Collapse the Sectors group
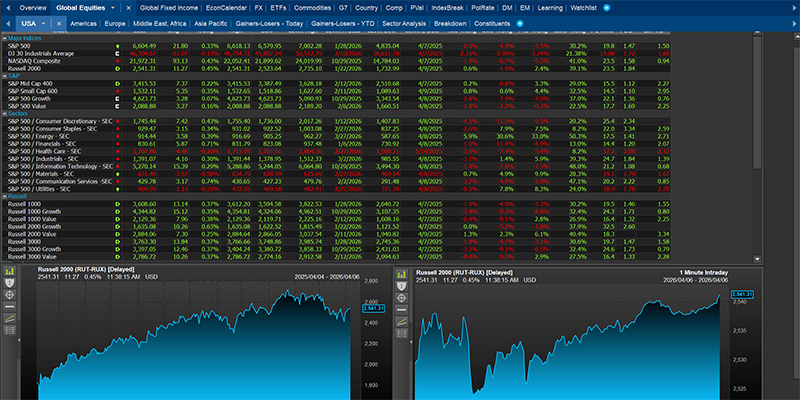Viewport: 800px width, 400px height. pos(5,114)
